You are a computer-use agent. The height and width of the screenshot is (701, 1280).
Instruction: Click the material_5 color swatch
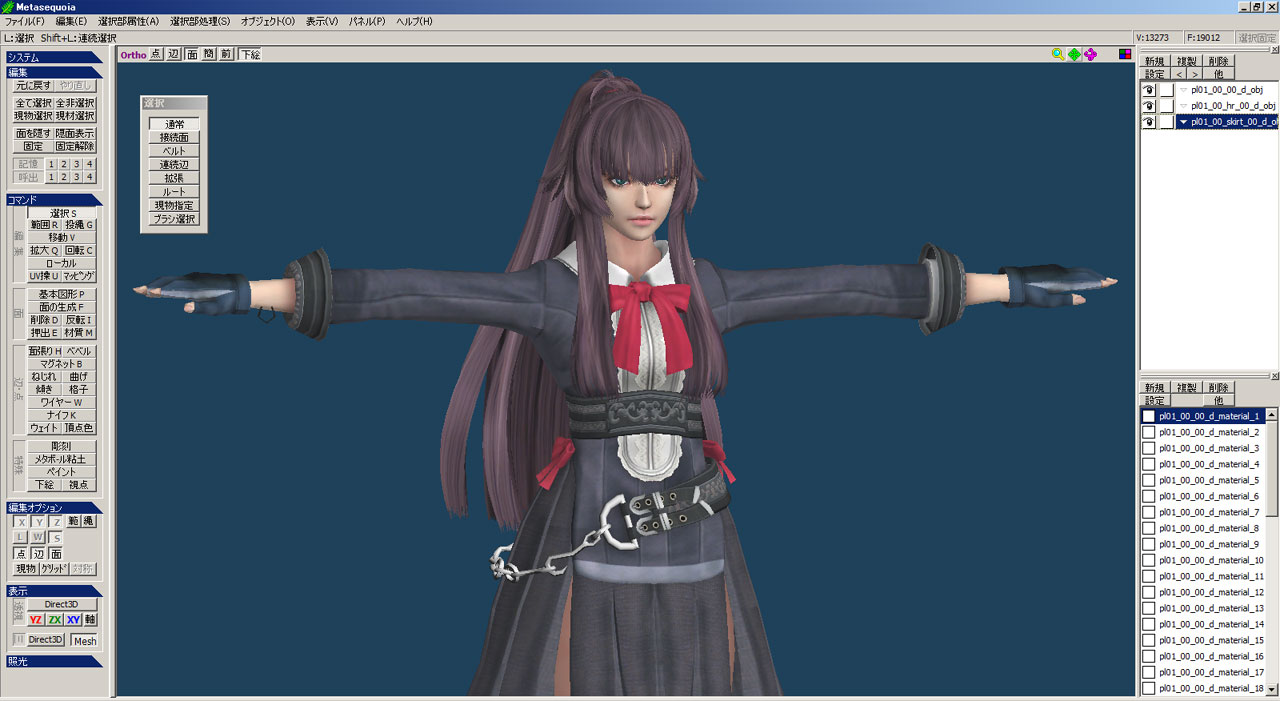(x=1149, y=480)
